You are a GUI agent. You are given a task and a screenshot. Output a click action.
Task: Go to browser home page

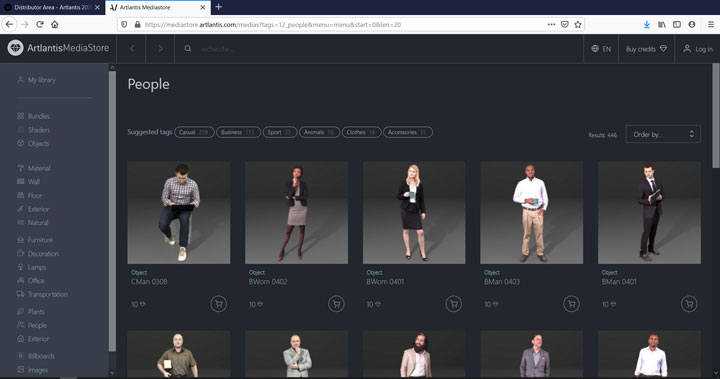pyautogui.click(x=55, y=24)
